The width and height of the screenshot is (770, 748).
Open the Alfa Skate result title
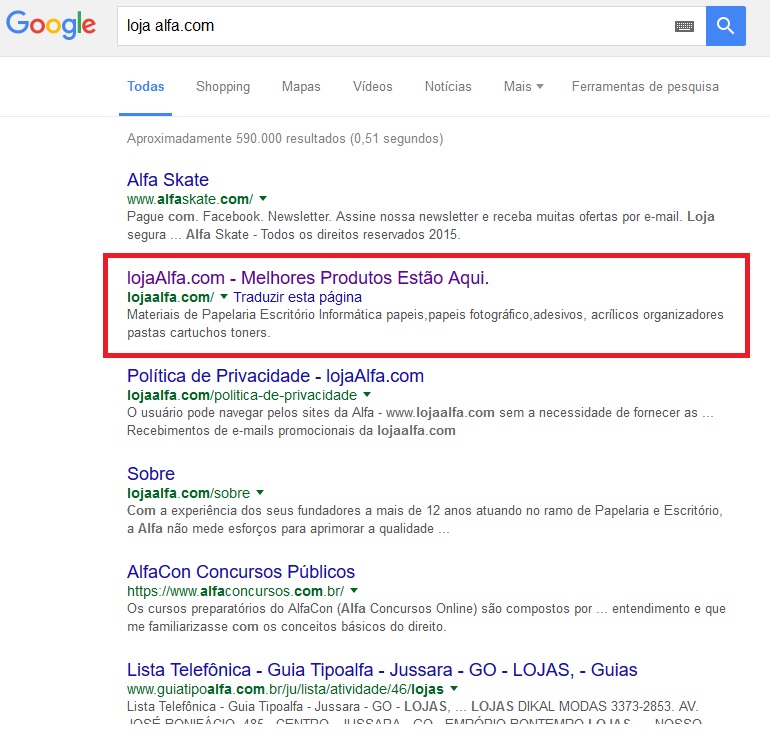tap(167, 180)
